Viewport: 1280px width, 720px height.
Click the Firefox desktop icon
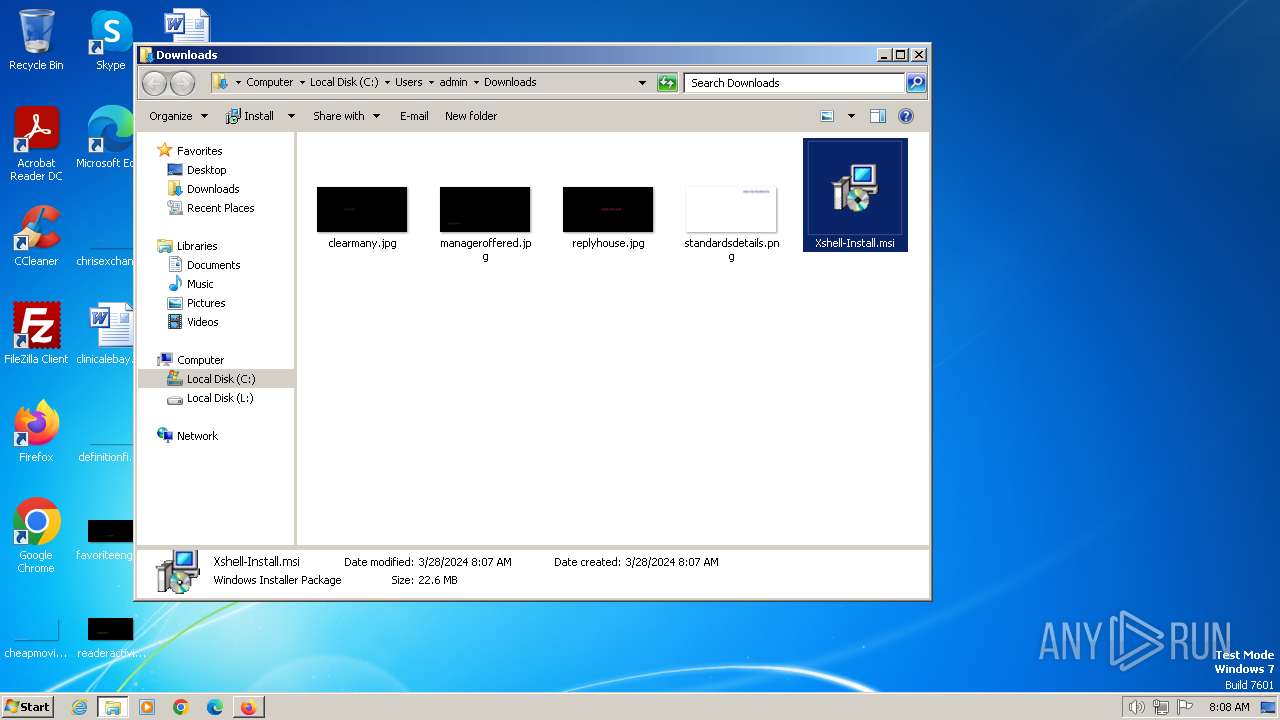coord(36,431)
